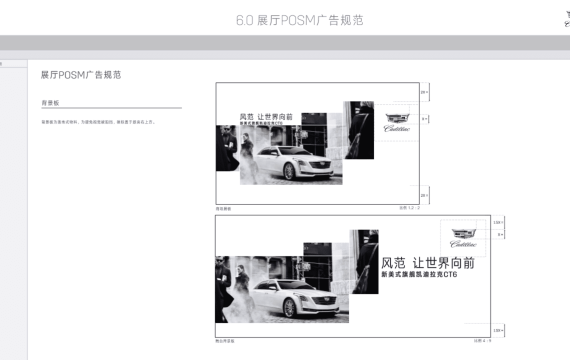Screen dimensions: 570x360
Task: Click the 2X margin marker above the 1.2:2 logo
Action: coord(424,92)
